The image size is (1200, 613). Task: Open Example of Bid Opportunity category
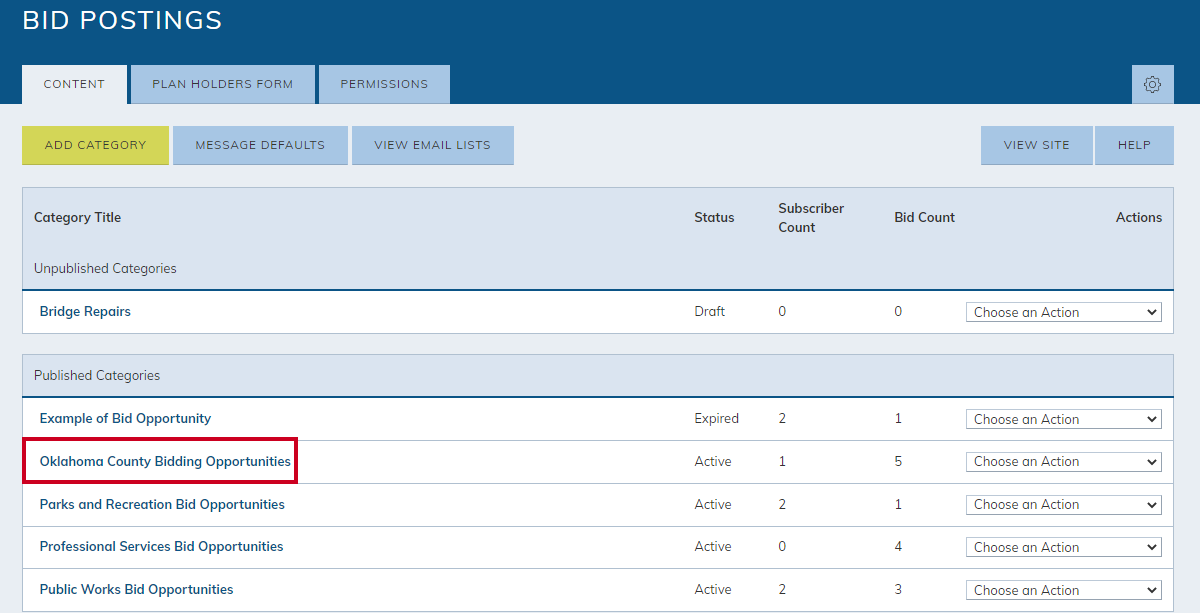click(x=125, y=419)
